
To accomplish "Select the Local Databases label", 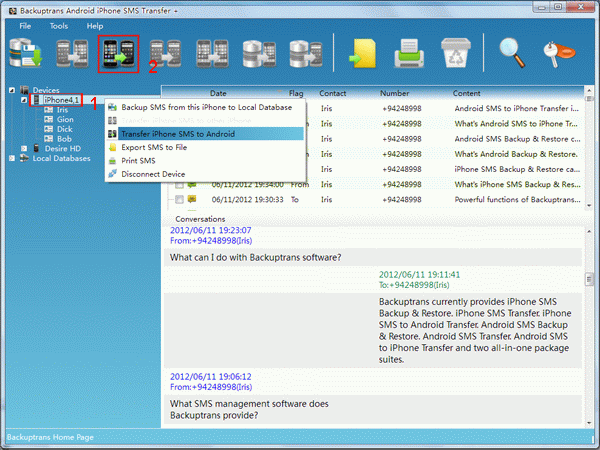I will [61, 158].
